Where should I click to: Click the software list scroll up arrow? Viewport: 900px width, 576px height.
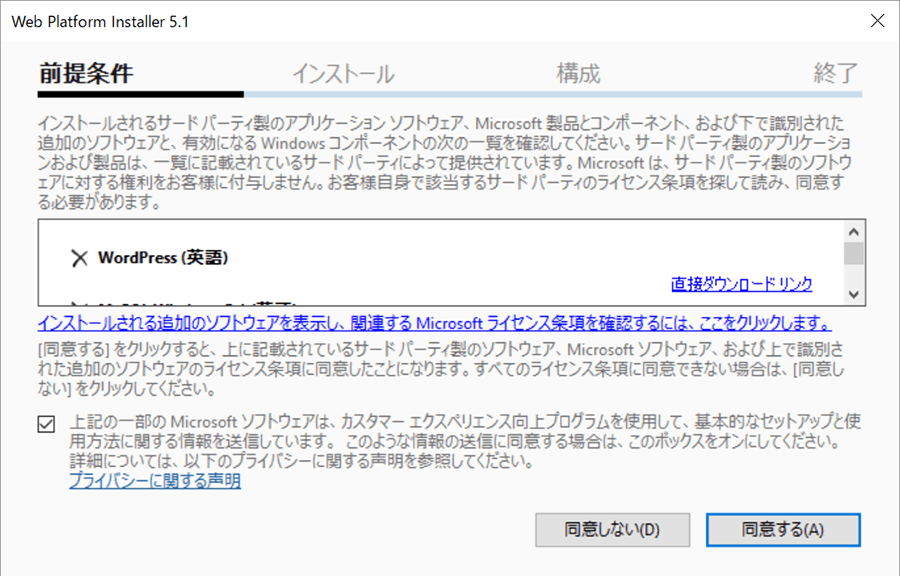point(854,232)
